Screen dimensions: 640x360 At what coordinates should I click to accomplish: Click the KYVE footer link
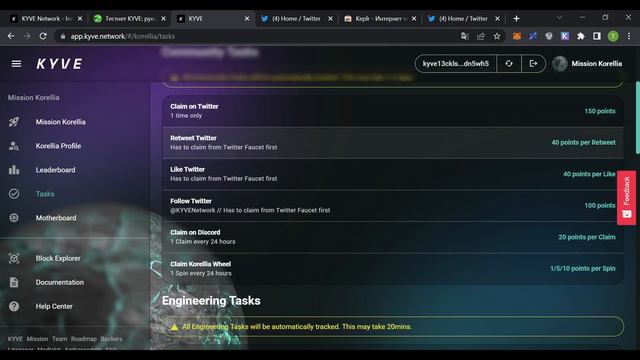(15, 339)
